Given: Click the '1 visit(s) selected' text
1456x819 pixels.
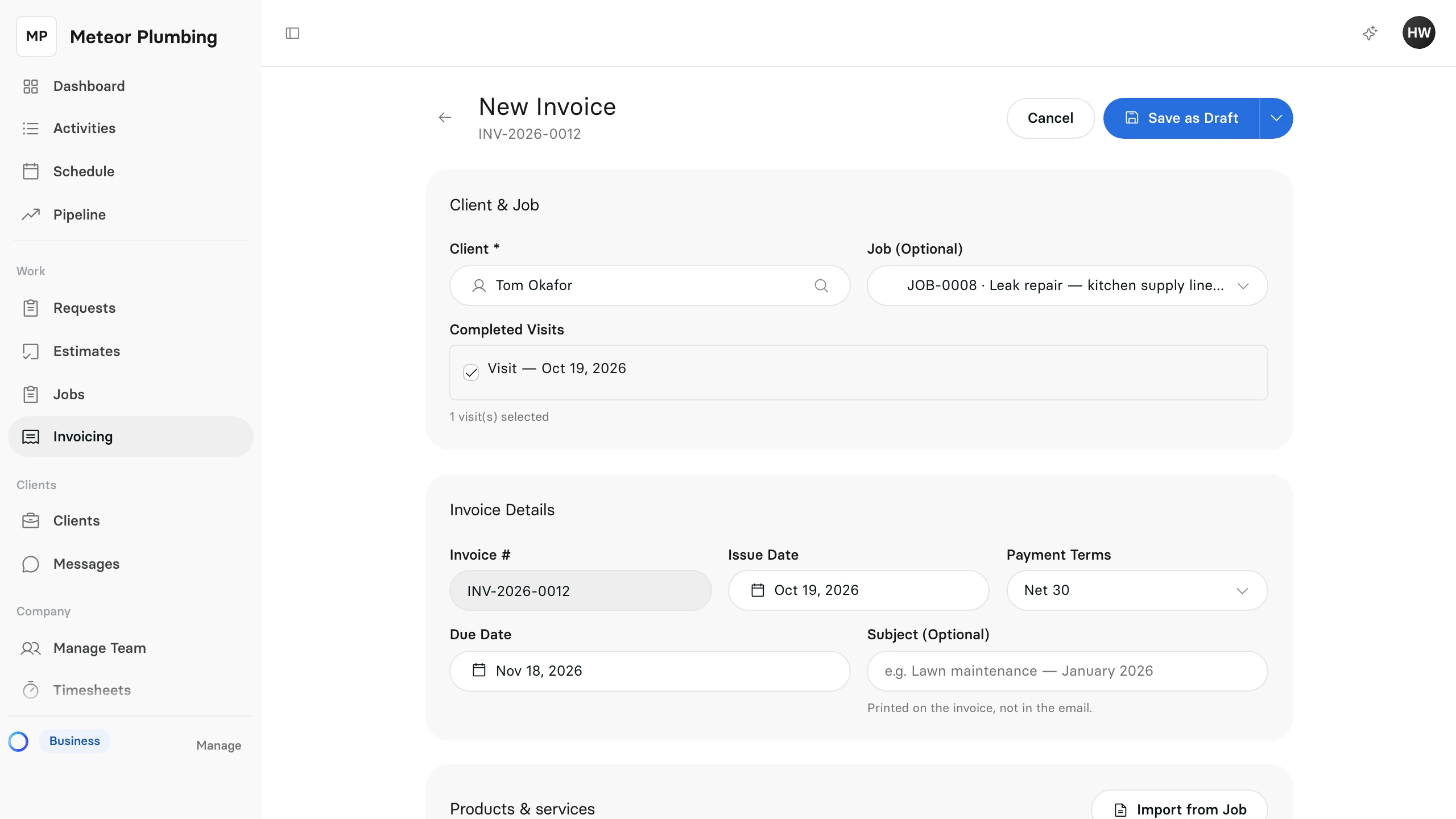Looking at the screenshot, I should coord(499,417).
